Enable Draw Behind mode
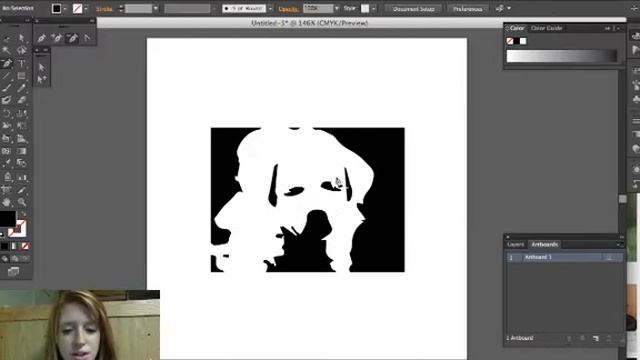The height and width of the screenshot is (360, 640). pos(15,259)
